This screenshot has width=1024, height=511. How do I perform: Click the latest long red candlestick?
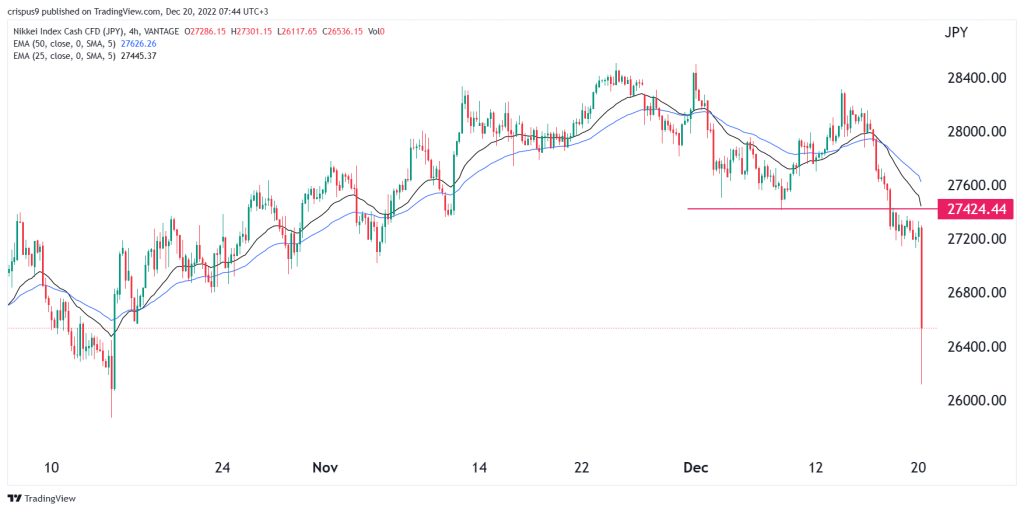(x=921, y=305)
